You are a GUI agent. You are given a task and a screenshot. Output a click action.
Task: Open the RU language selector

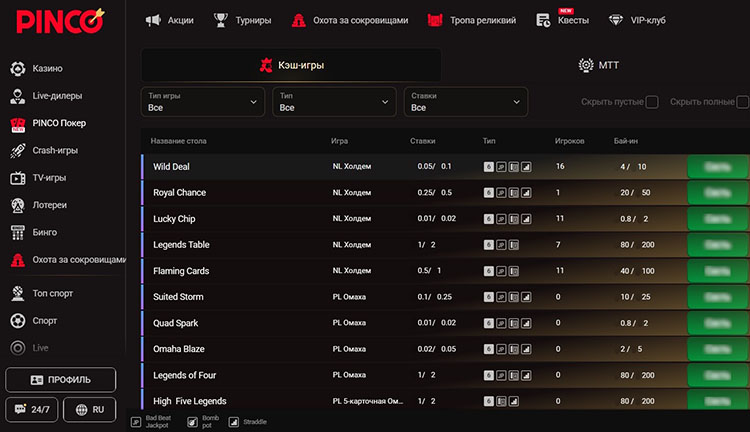[x=89, y=410]
